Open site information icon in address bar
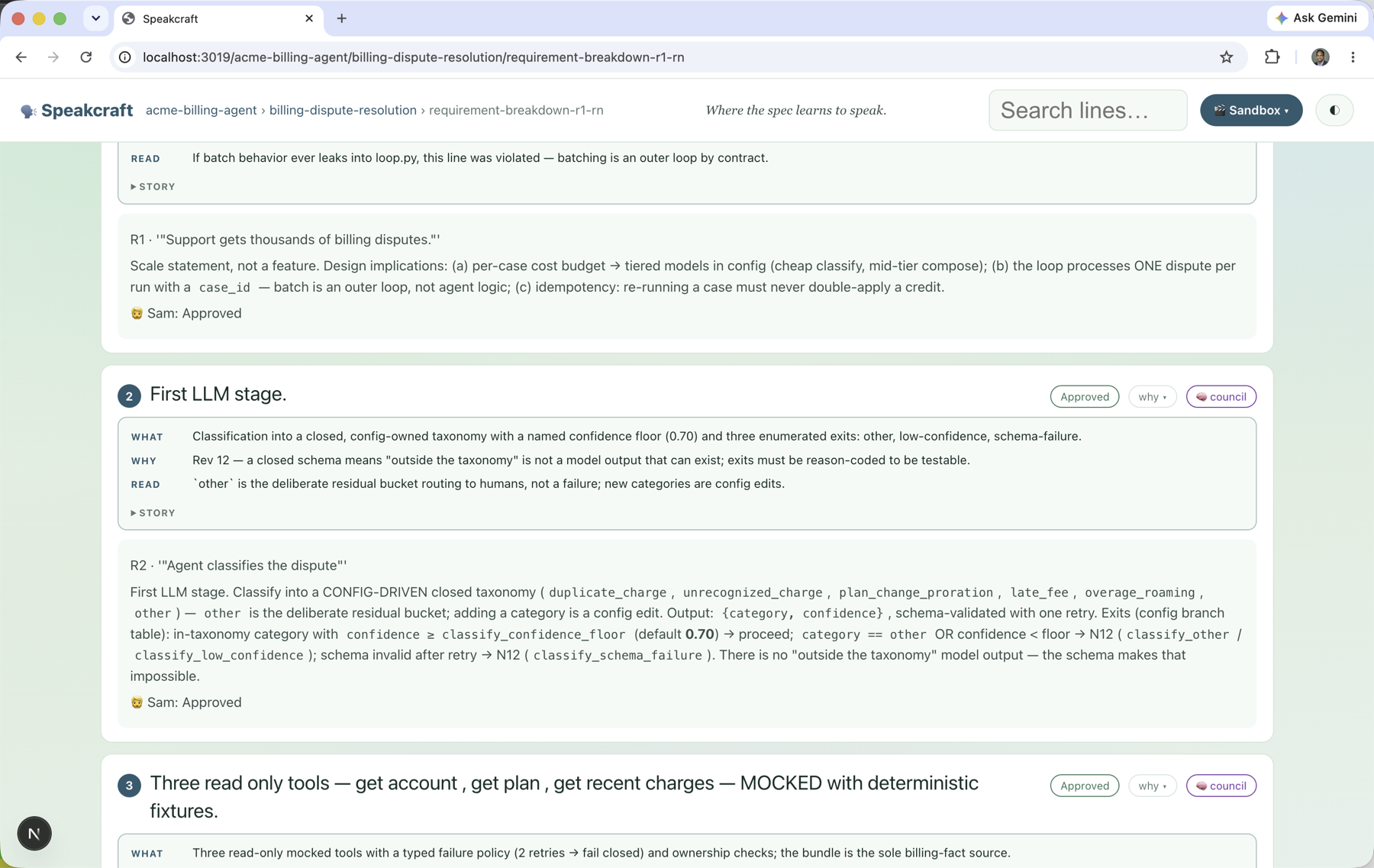The image size is (1374, 868). (125, 57)
